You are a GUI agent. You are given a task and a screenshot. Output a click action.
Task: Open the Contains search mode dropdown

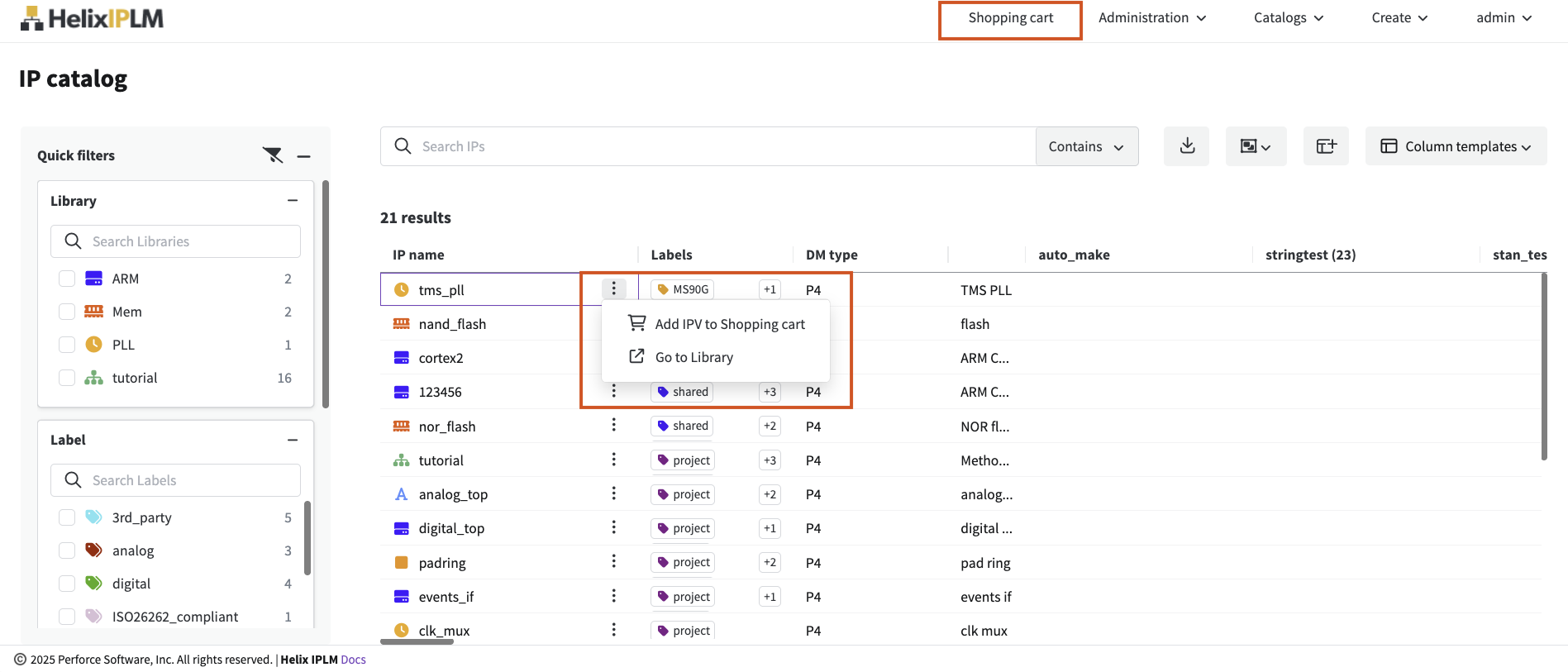(1086, 146)
